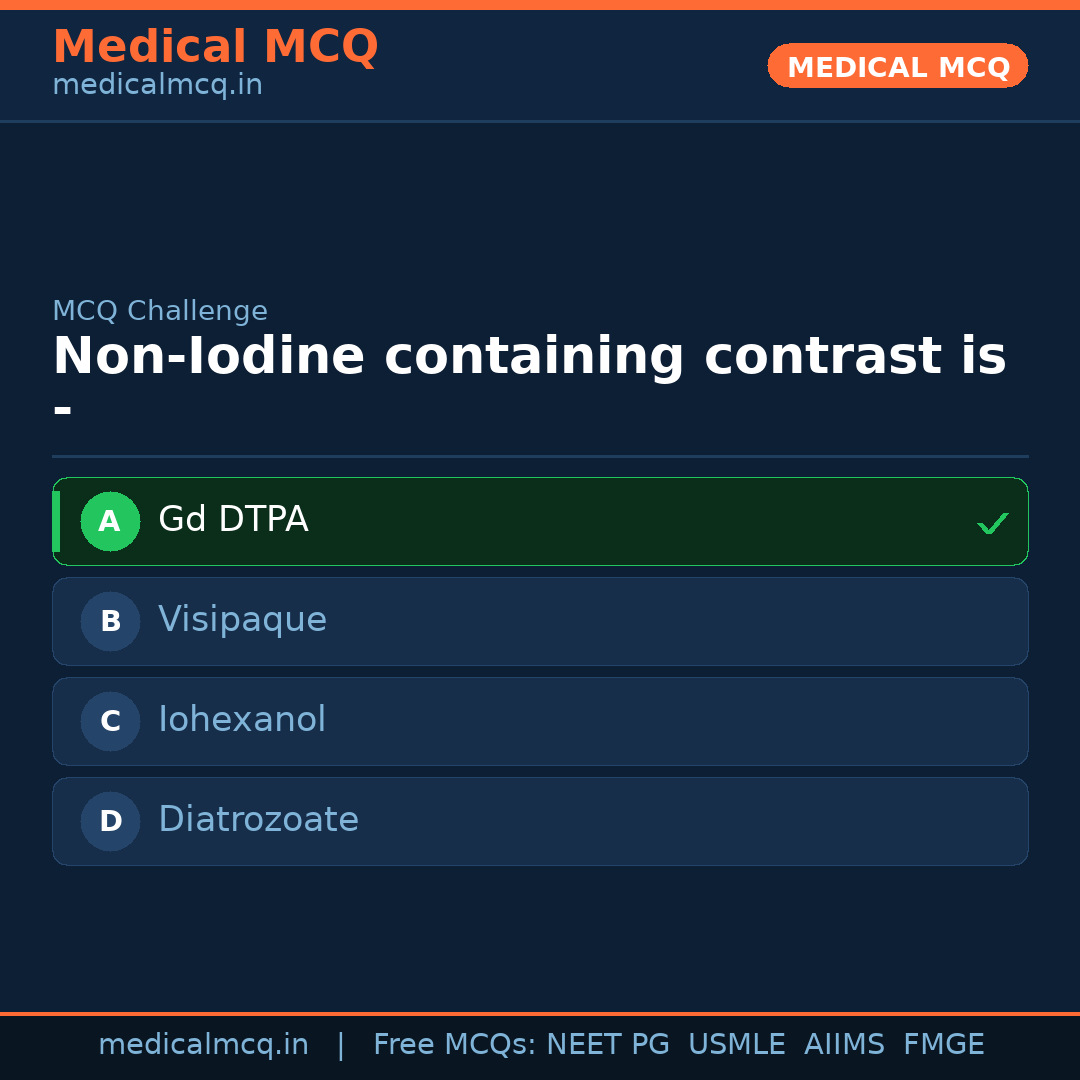Open the medicalmcq.in header link
This screenshot has width=1080, height=1080.
coord(156,85)
